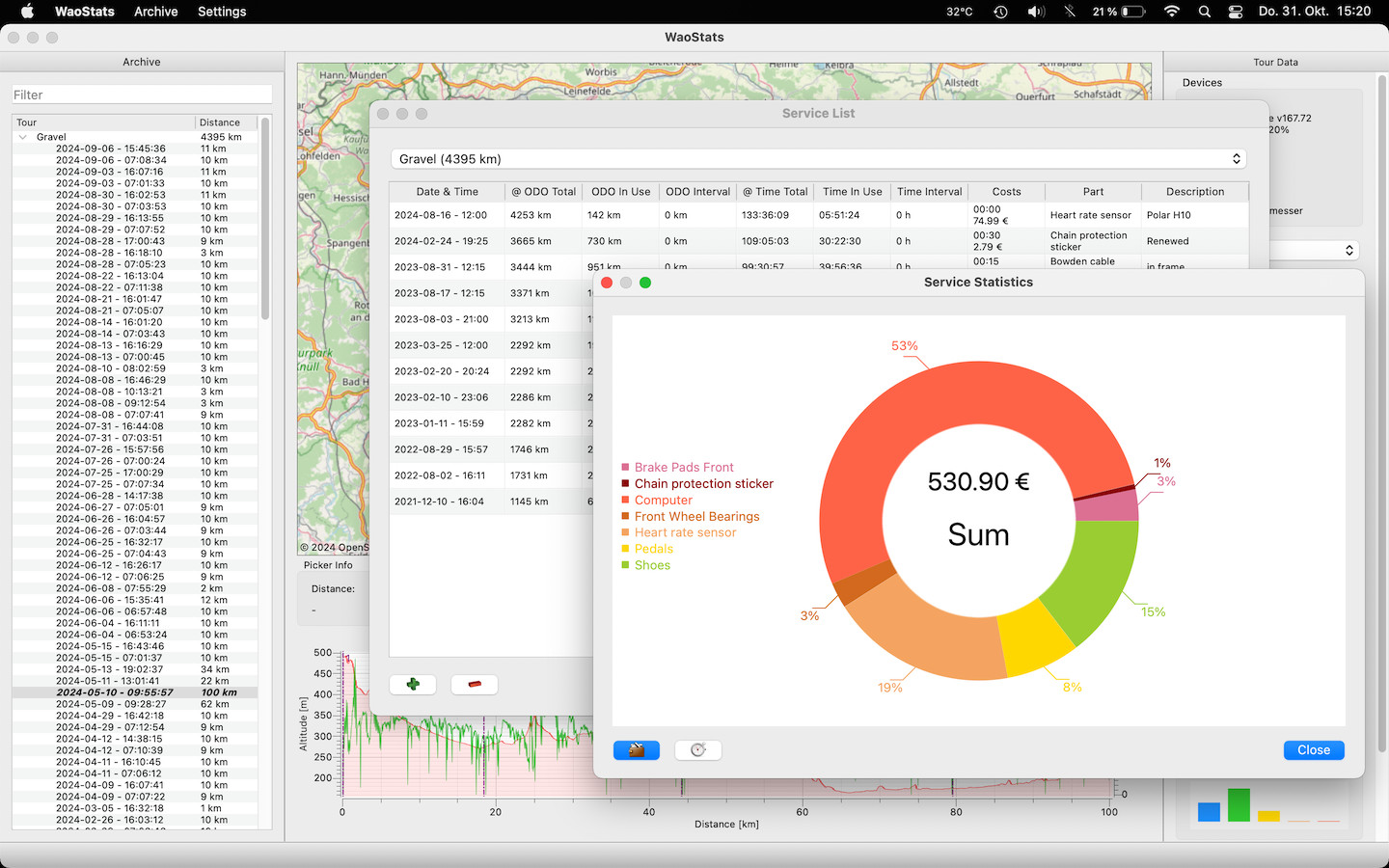Open the Gravel (4395 km) bike dropdown
The height and width of the screenshot is (868, 1389).
tap(818, 159)
